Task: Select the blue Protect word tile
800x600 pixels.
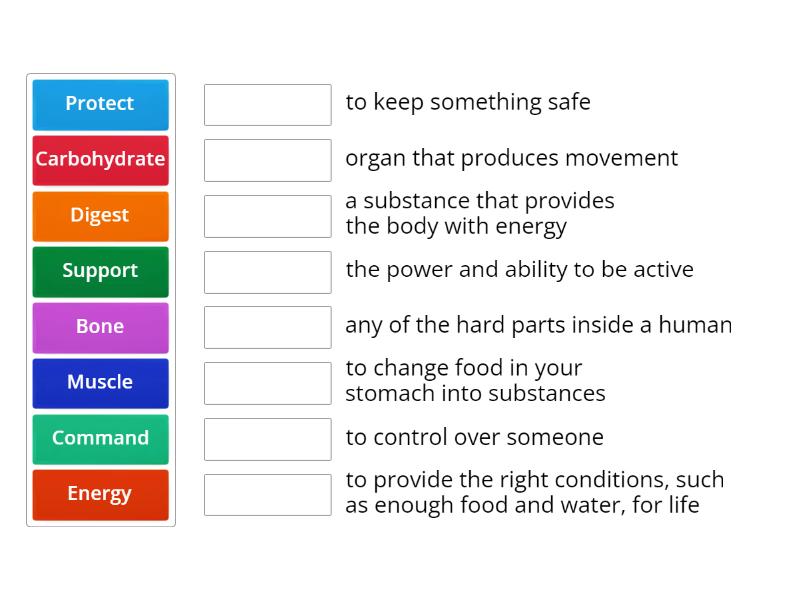Action: 100,104
